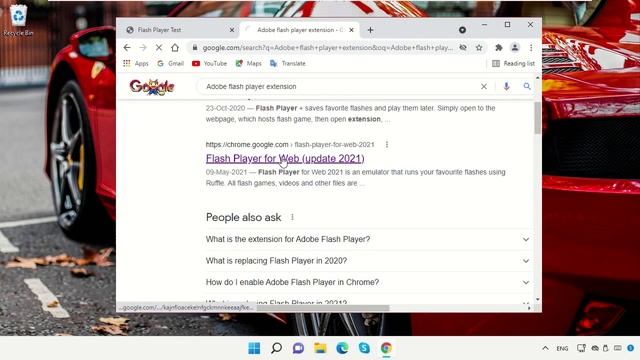Go back to the previous page
This screenshot has height=360, width=640.
pyautogui.click(x=127, y=48)
